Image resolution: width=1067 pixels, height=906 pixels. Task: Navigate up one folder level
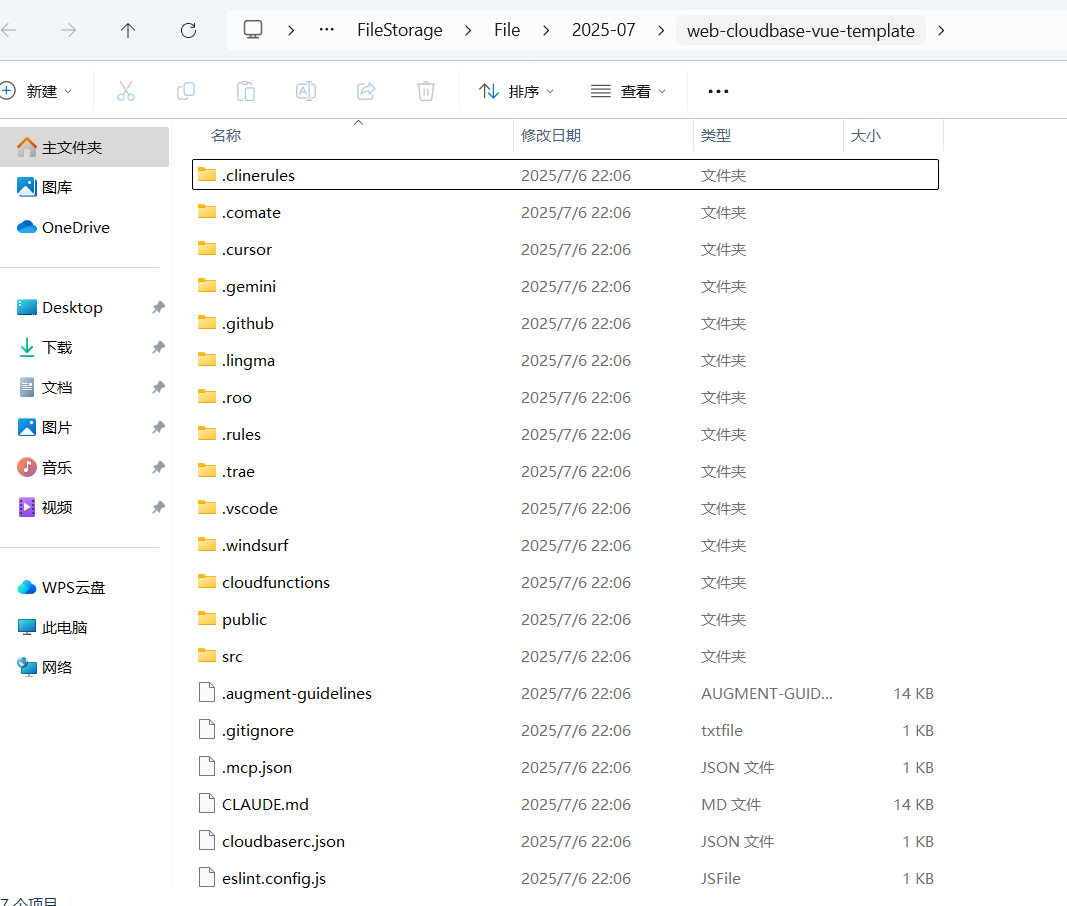128,30
